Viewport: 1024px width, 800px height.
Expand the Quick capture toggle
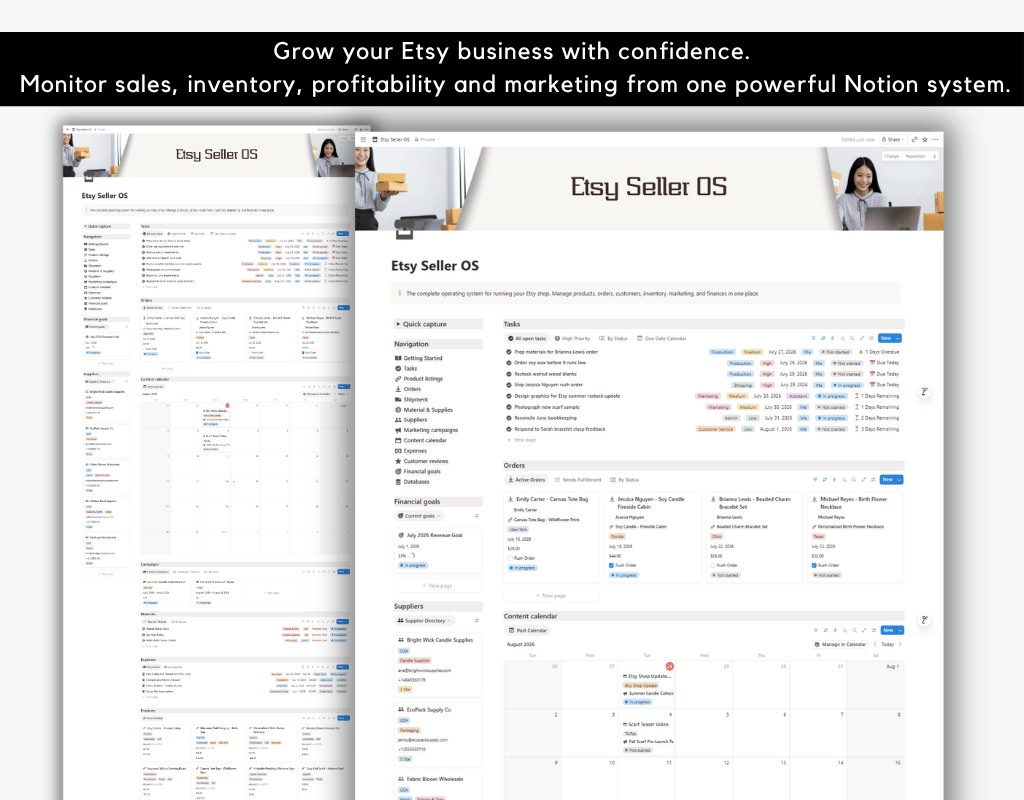(398, 324)
